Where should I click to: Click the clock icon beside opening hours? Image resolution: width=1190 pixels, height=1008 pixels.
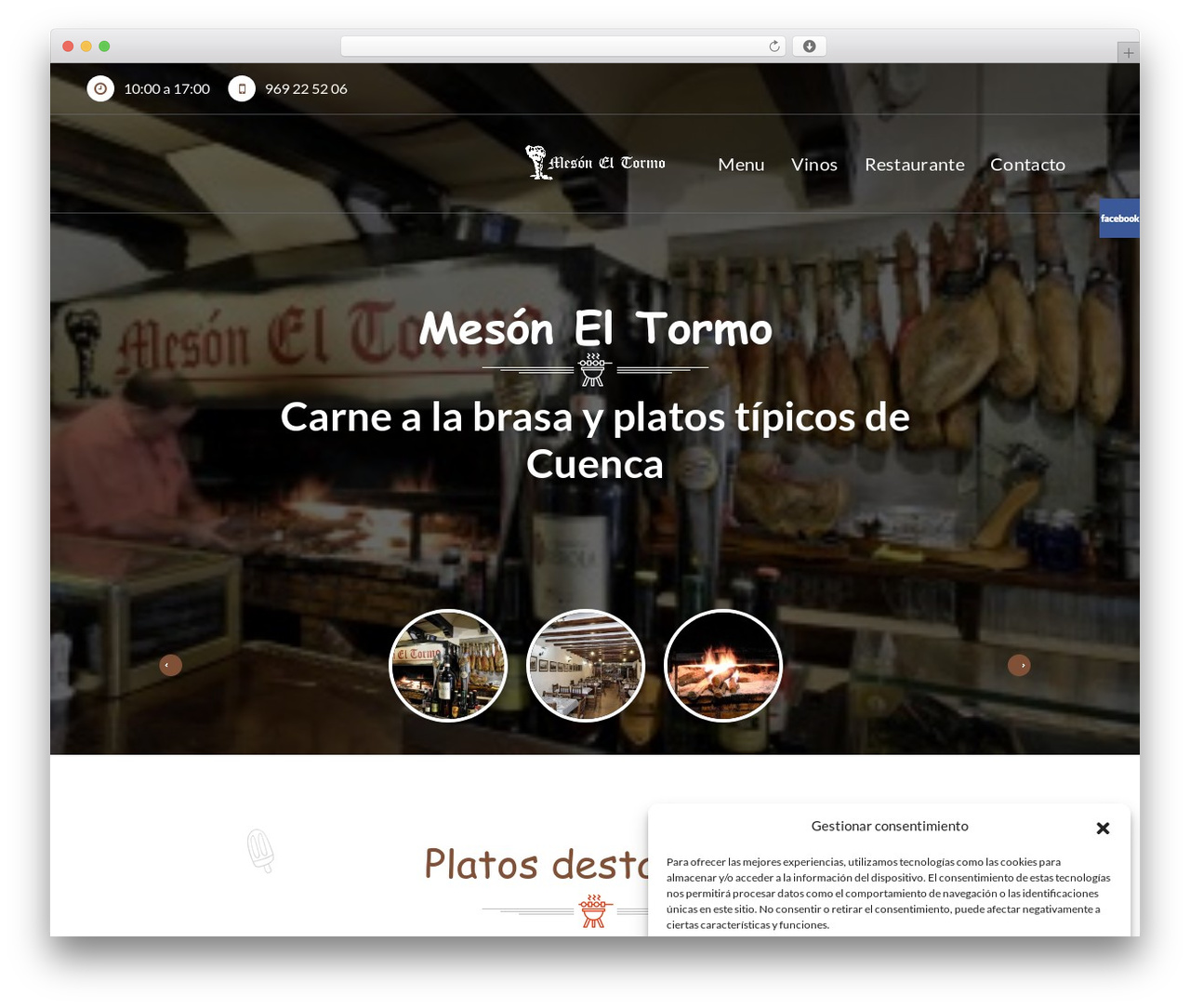point(100,88)
